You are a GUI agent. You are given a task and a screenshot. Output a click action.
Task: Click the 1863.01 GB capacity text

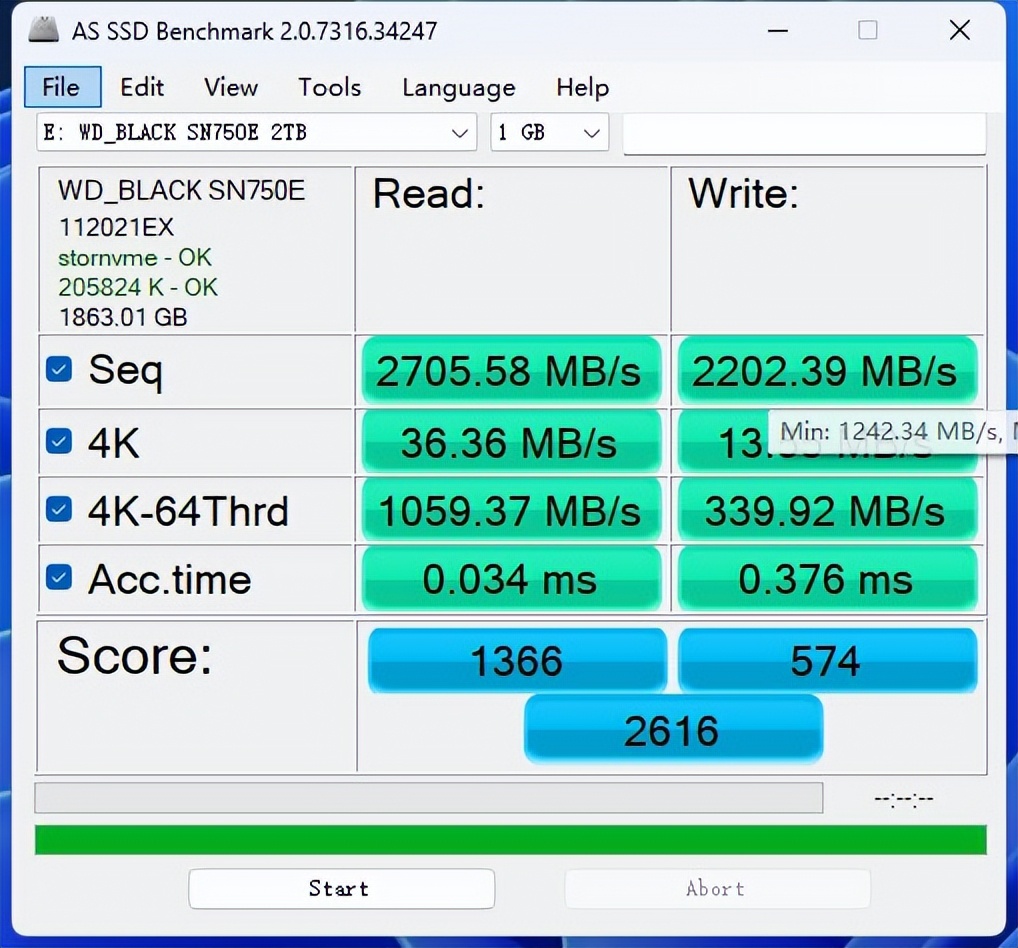pos(123,317)
